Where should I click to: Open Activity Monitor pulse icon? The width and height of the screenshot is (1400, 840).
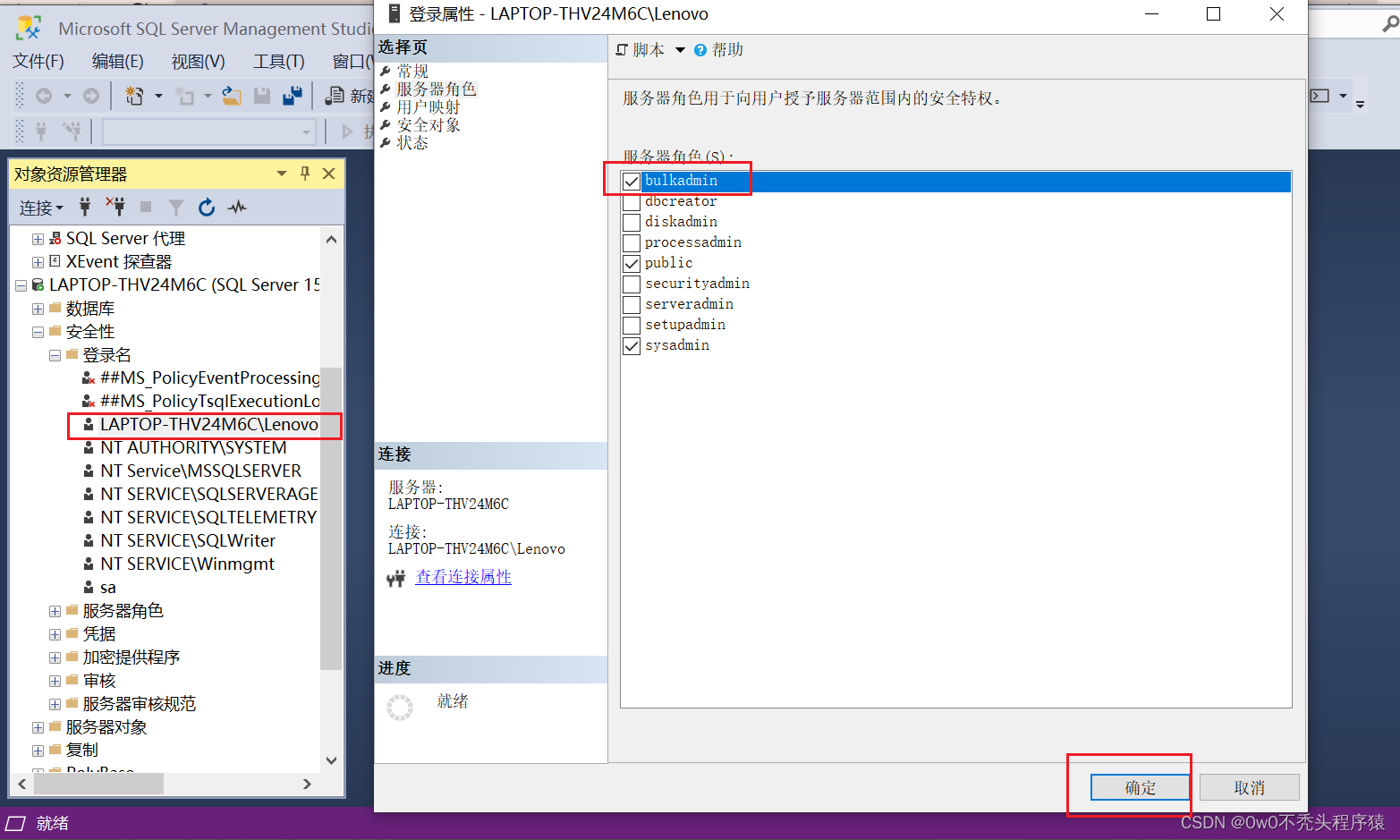[237, 208]
